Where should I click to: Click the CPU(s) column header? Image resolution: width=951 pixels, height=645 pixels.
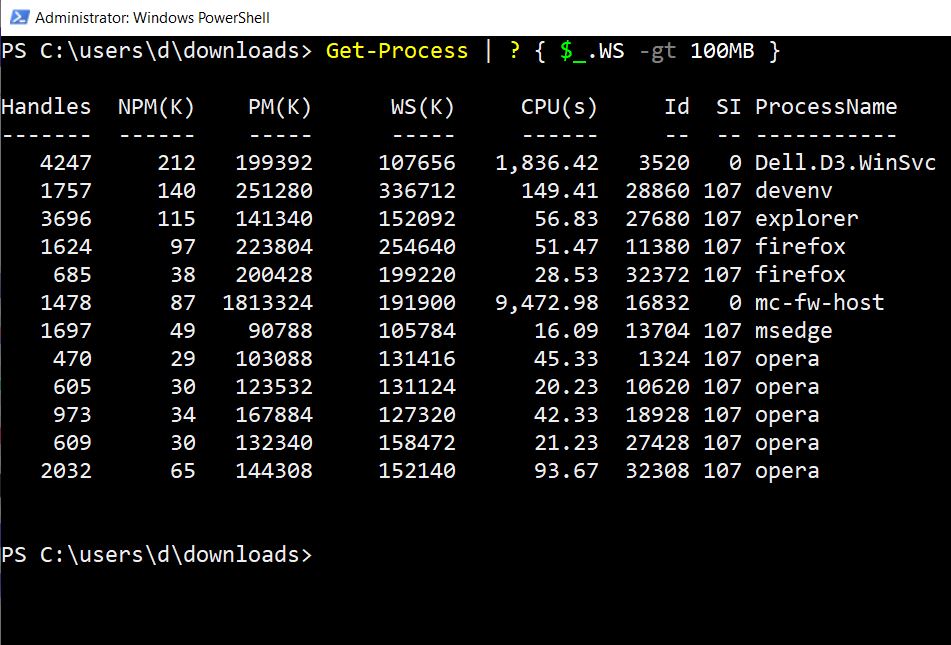[x=558, y=107]
